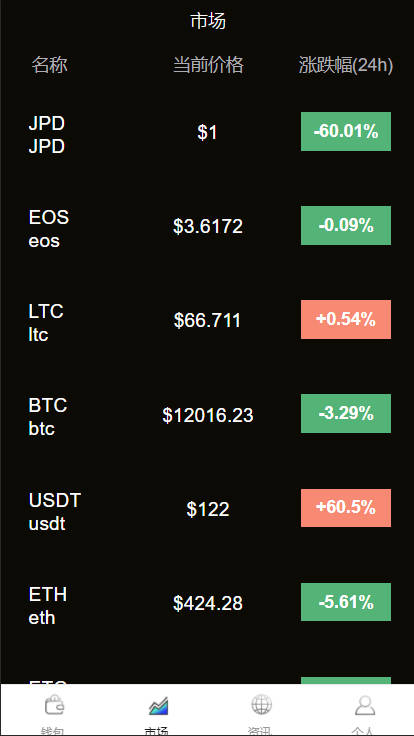Click the ETH -5.61% change badge
Viewport: 414px width, 736px height.
pos(346,602)
